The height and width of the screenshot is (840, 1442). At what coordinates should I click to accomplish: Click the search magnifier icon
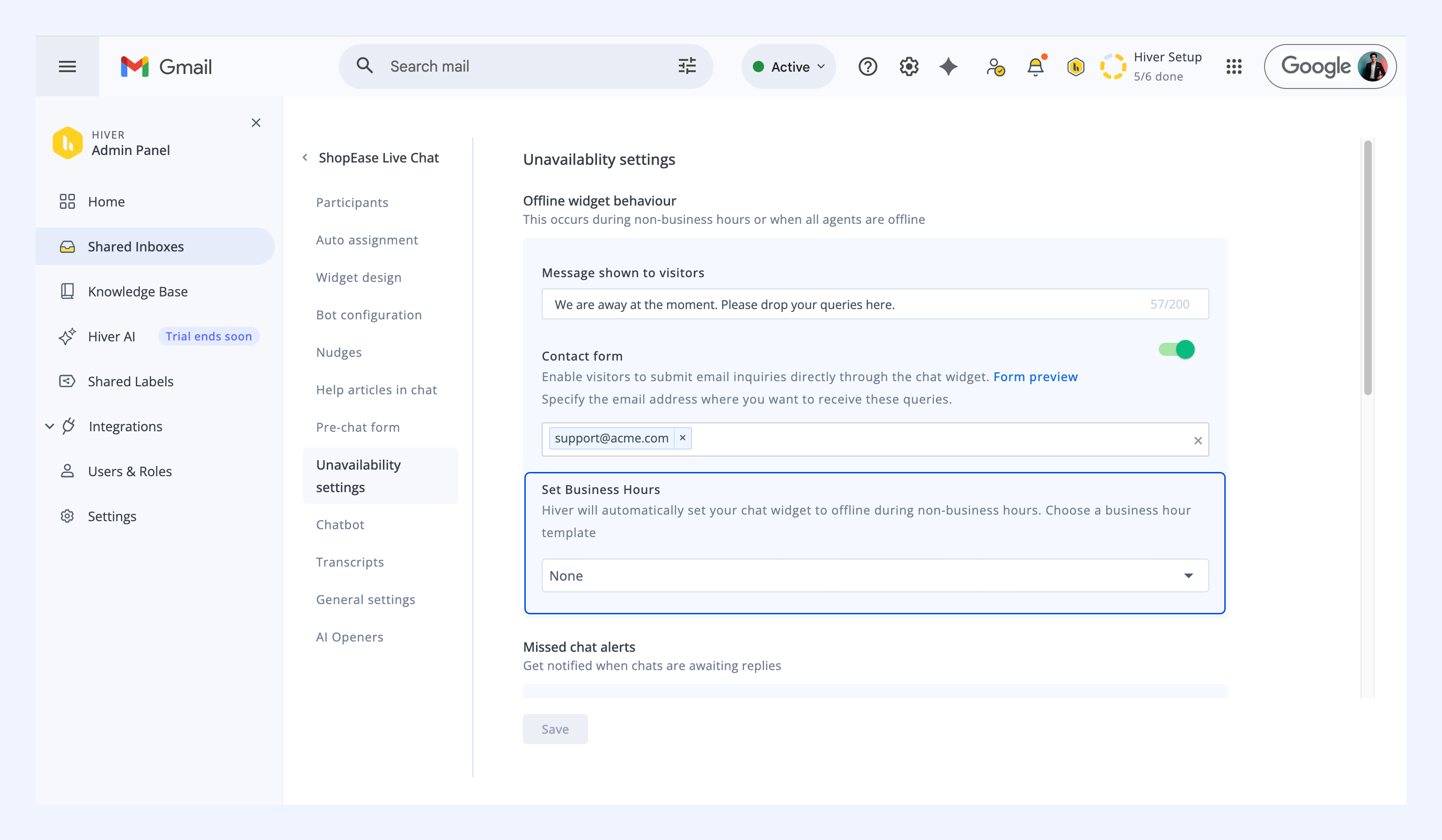click(x=365, y=66)
